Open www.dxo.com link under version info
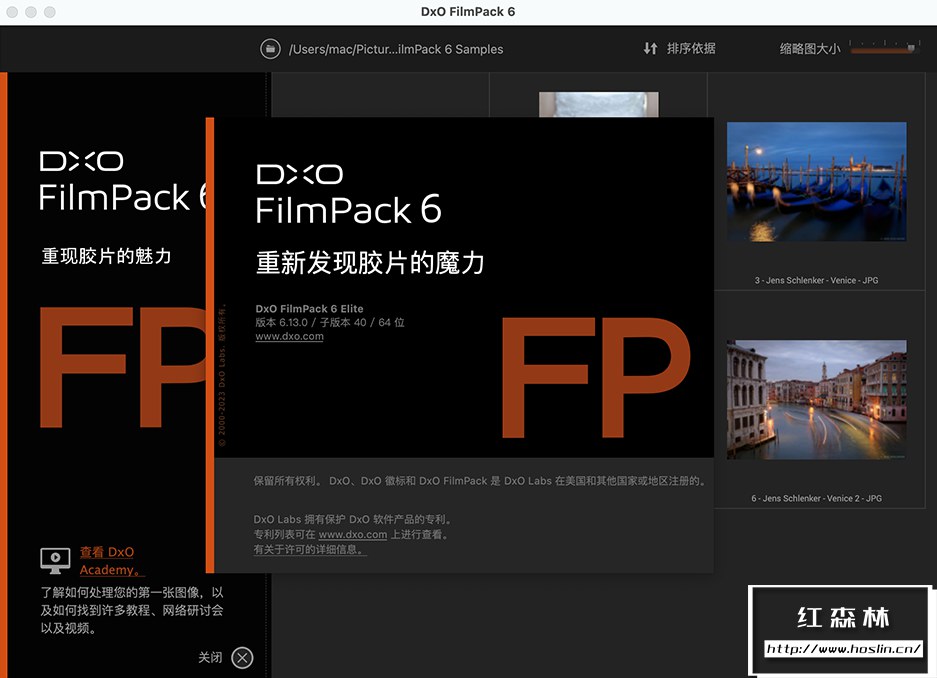The height and width of the screenshot is (678, 937). click(289, 336)
